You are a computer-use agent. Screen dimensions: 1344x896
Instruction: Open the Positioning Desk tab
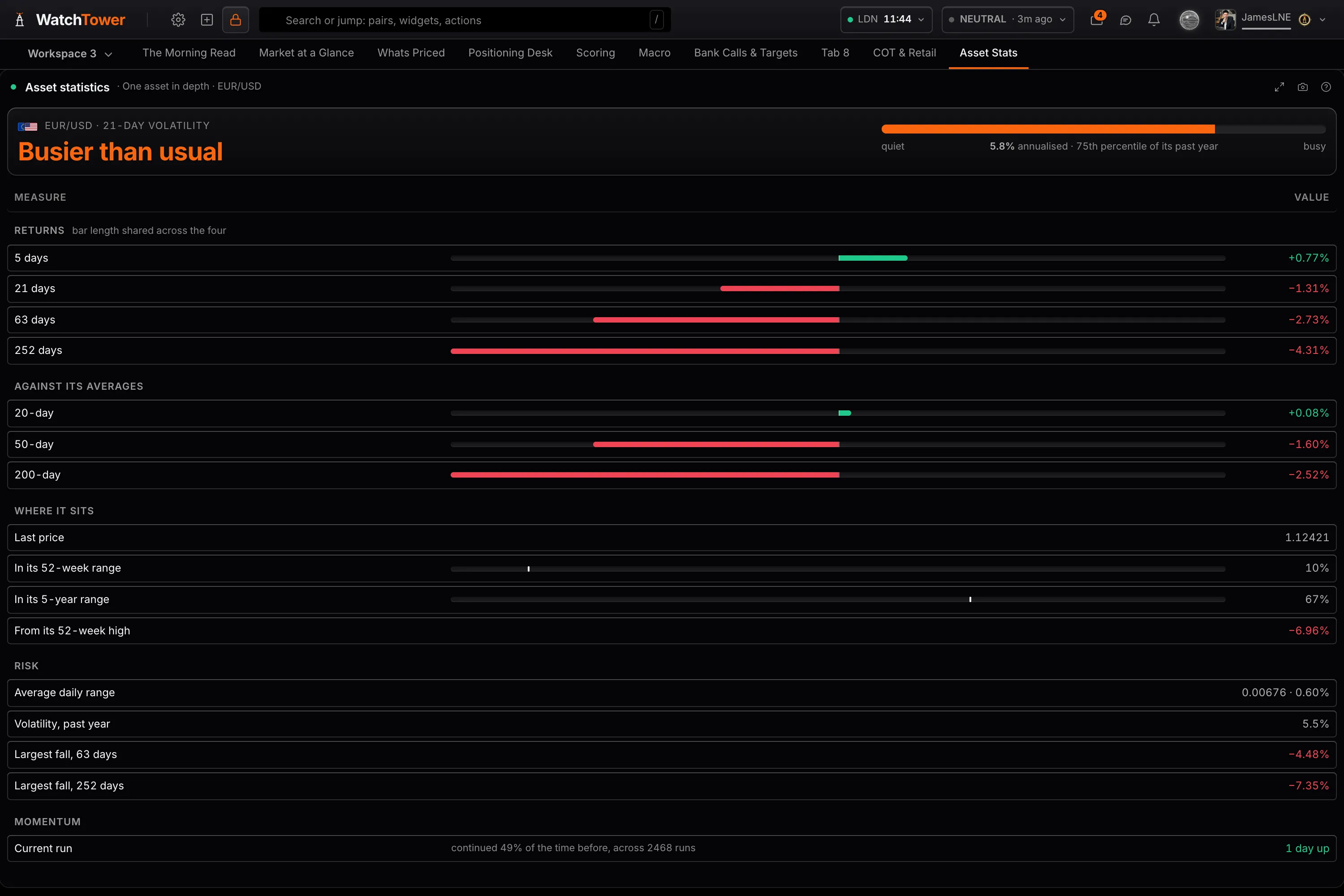coord(510,53)
